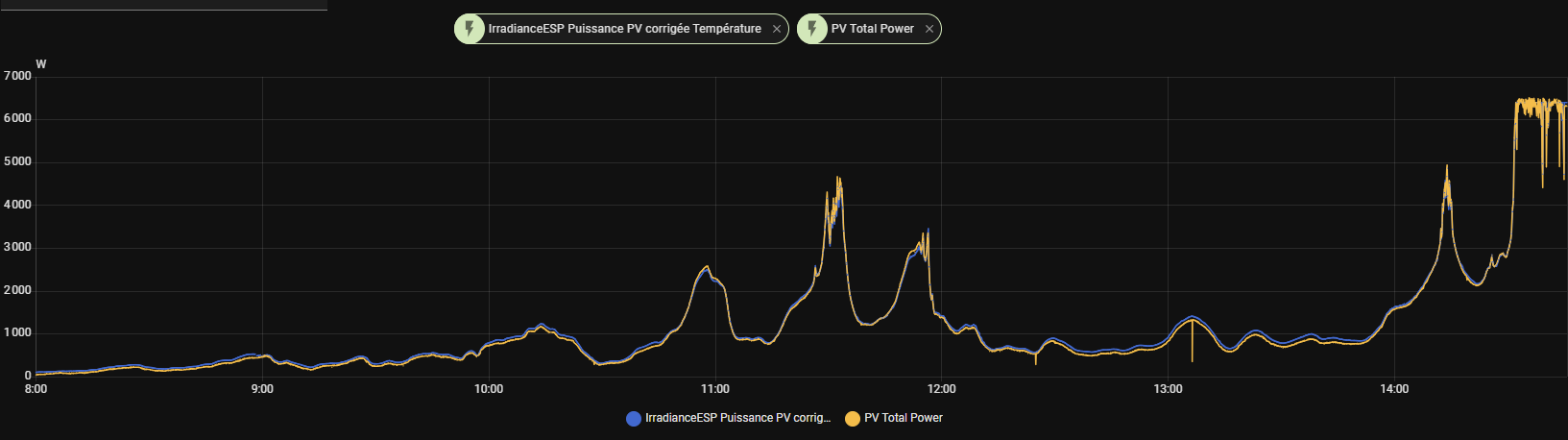
Task: Click the 6500 W plateau at chart's right end
Action: (1536, 102)
